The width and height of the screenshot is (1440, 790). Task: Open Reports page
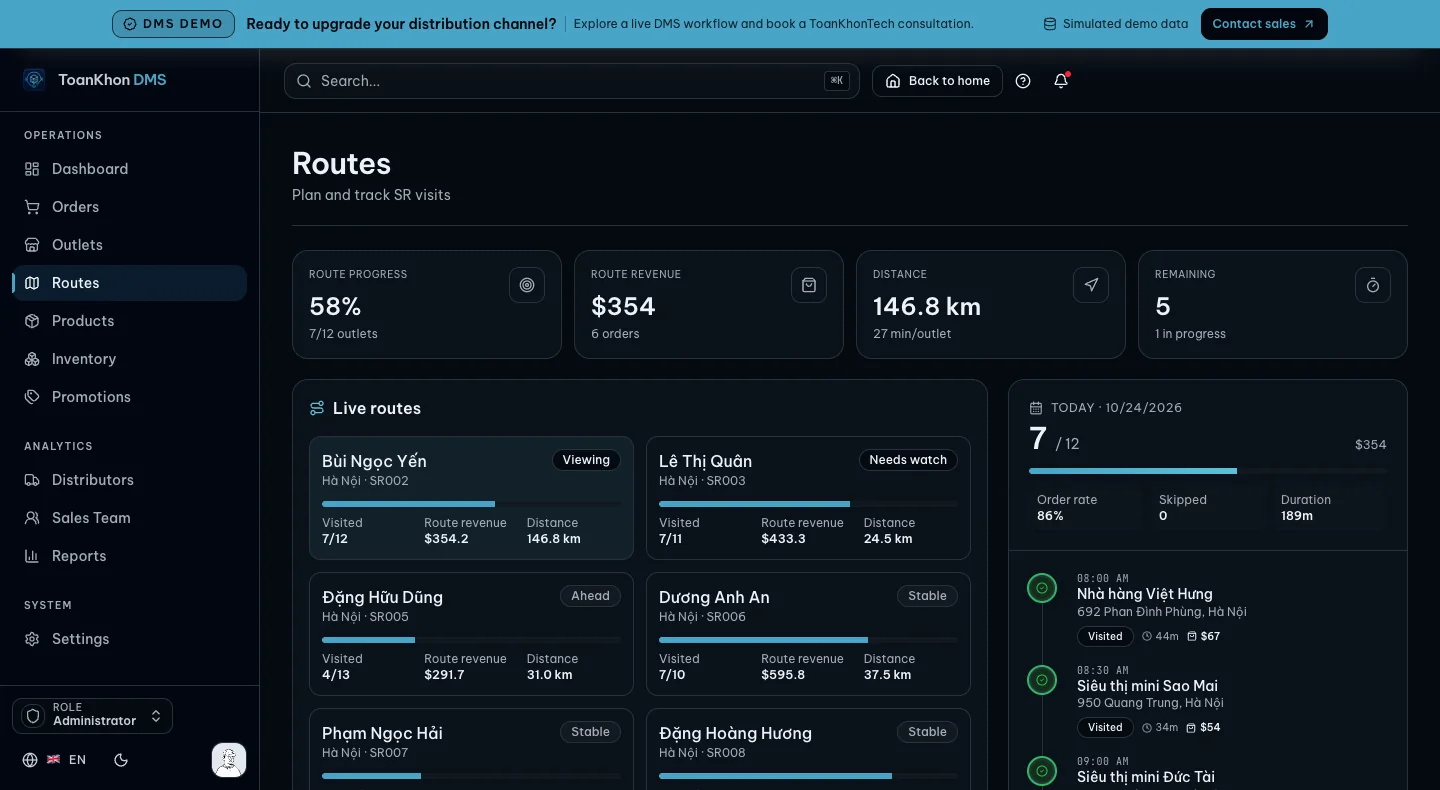[x=129, y=556]
